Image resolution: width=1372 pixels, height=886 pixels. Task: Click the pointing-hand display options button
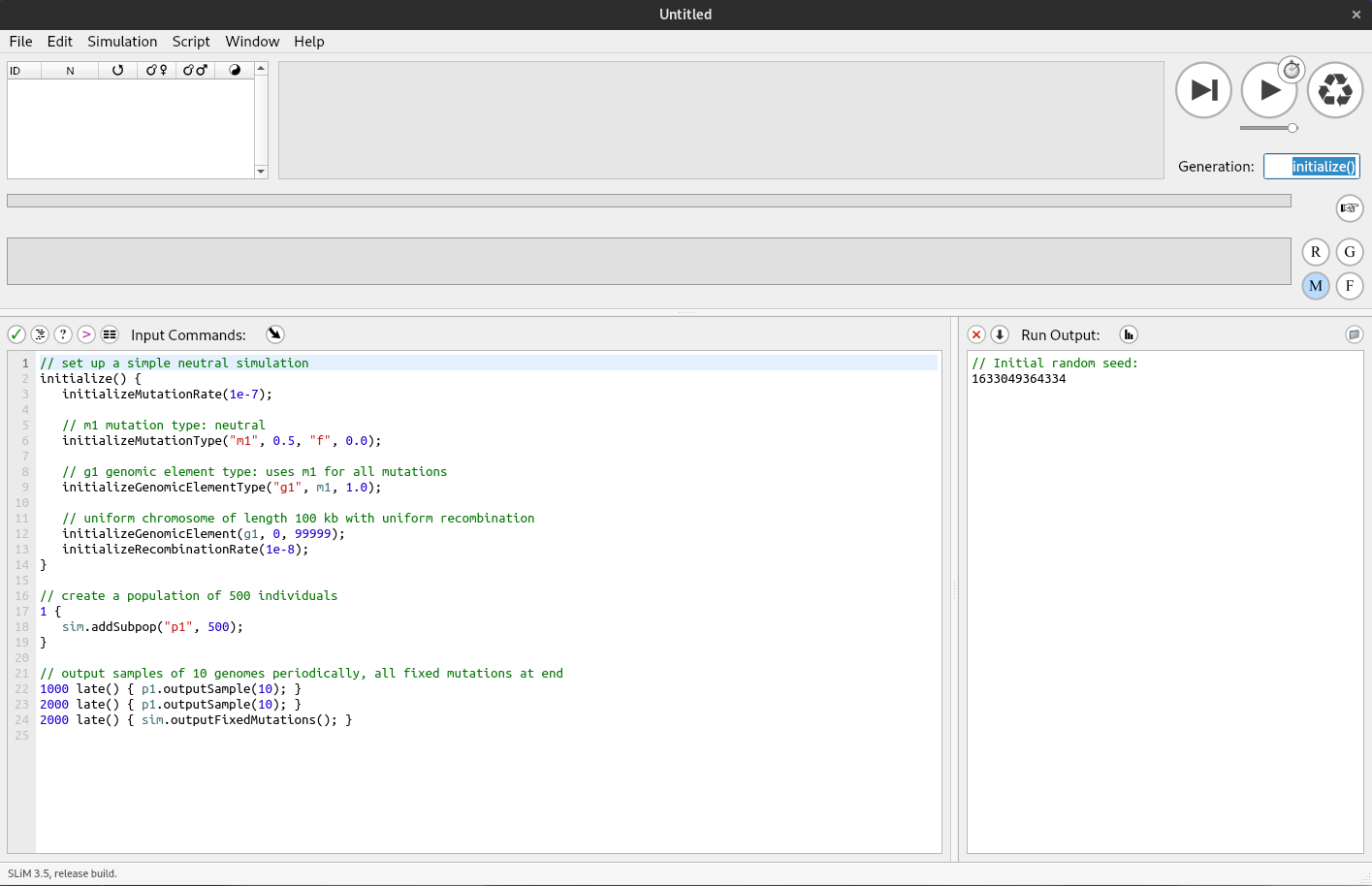(1350, 208)
